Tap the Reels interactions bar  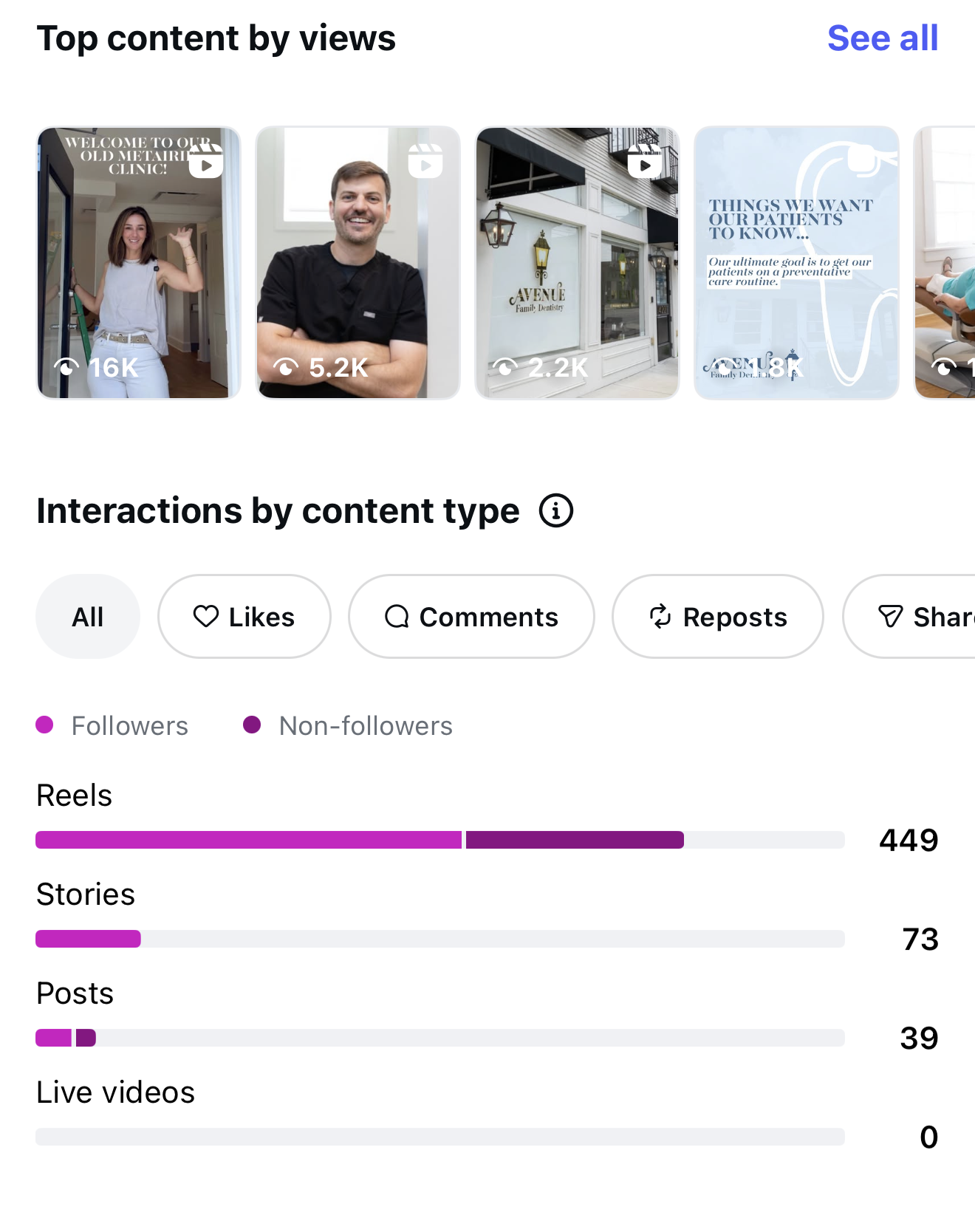click(440, 840)
